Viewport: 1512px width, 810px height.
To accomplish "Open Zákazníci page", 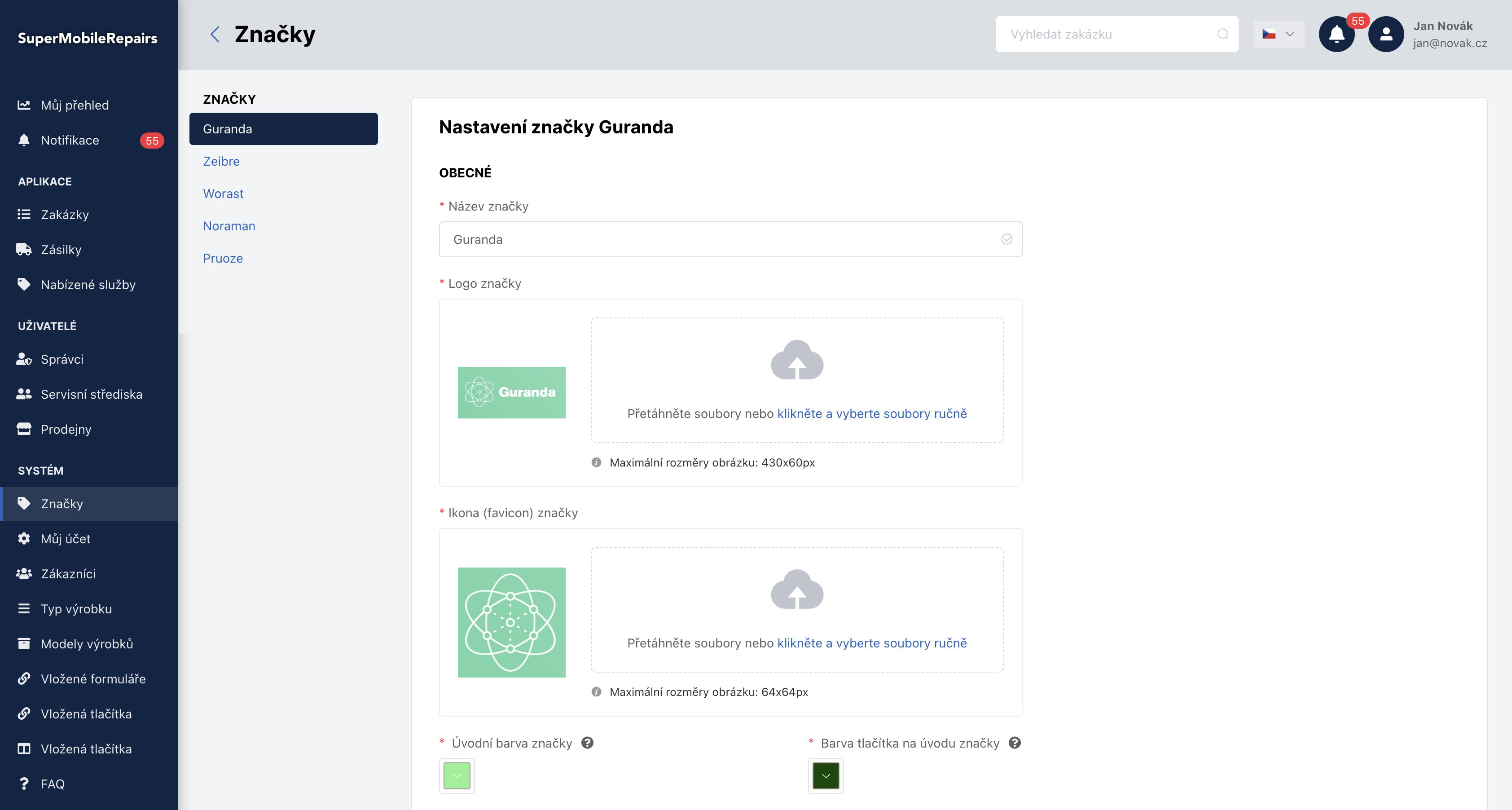I will click(88, 573).
